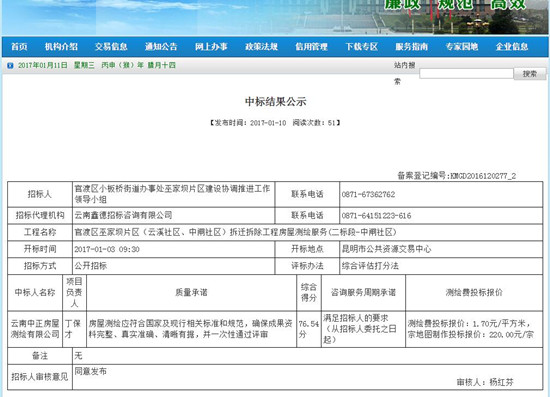Click 昆明市公共资源交易中心 cell
Viewport: 550px width, 397px height.
441,249
